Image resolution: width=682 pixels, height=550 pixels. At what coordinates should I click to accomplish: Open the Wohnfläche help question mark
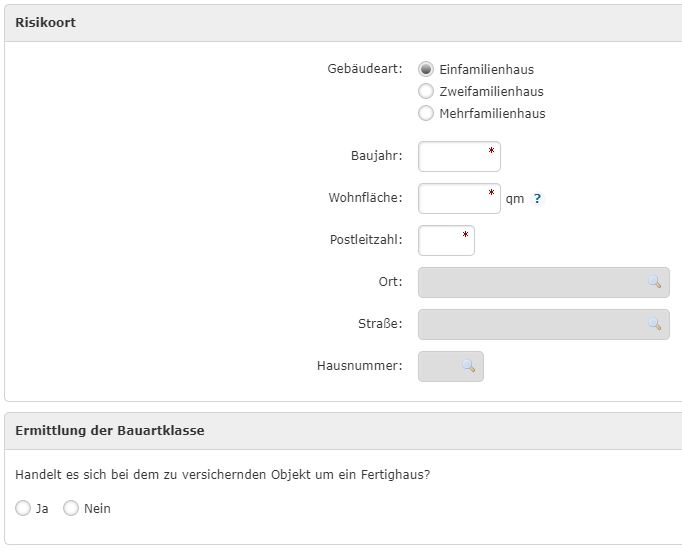point(537,199)
